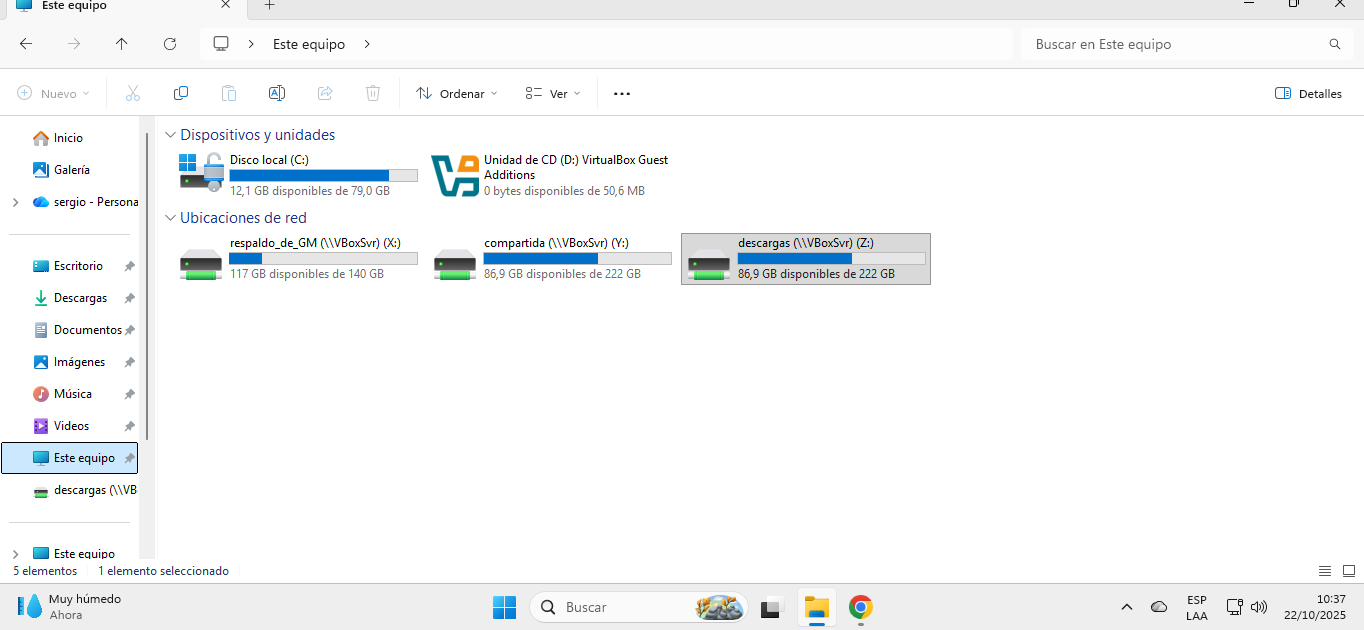Viewport: 1364px width, 630px height.
Task: Click the Cut scissors icon in toolbar
Action: click(x=133, y=93)
